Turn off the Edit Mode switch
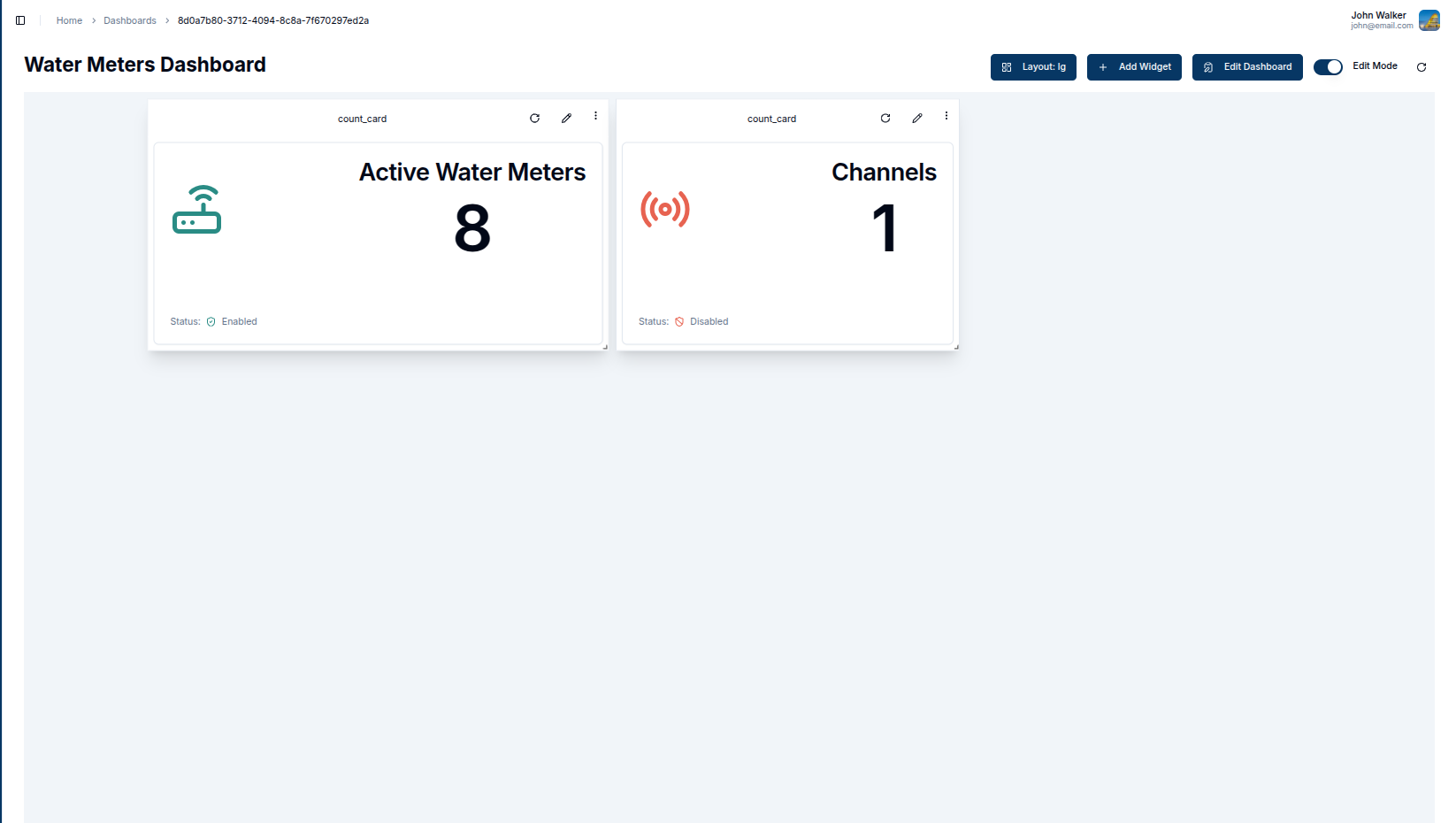Image resolution: width=1456 pixels, height=823 pixels. pos(1328,67)
